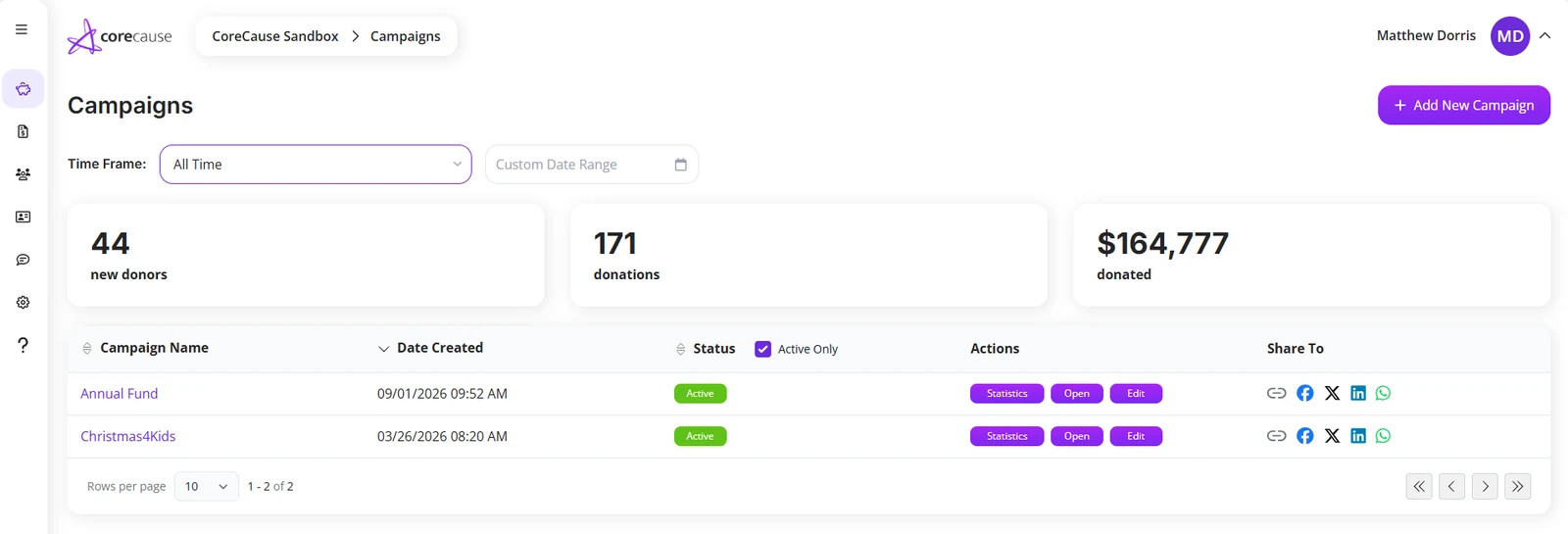Click date 03/26/2026 08:20 AM

(x=442, y=437)
